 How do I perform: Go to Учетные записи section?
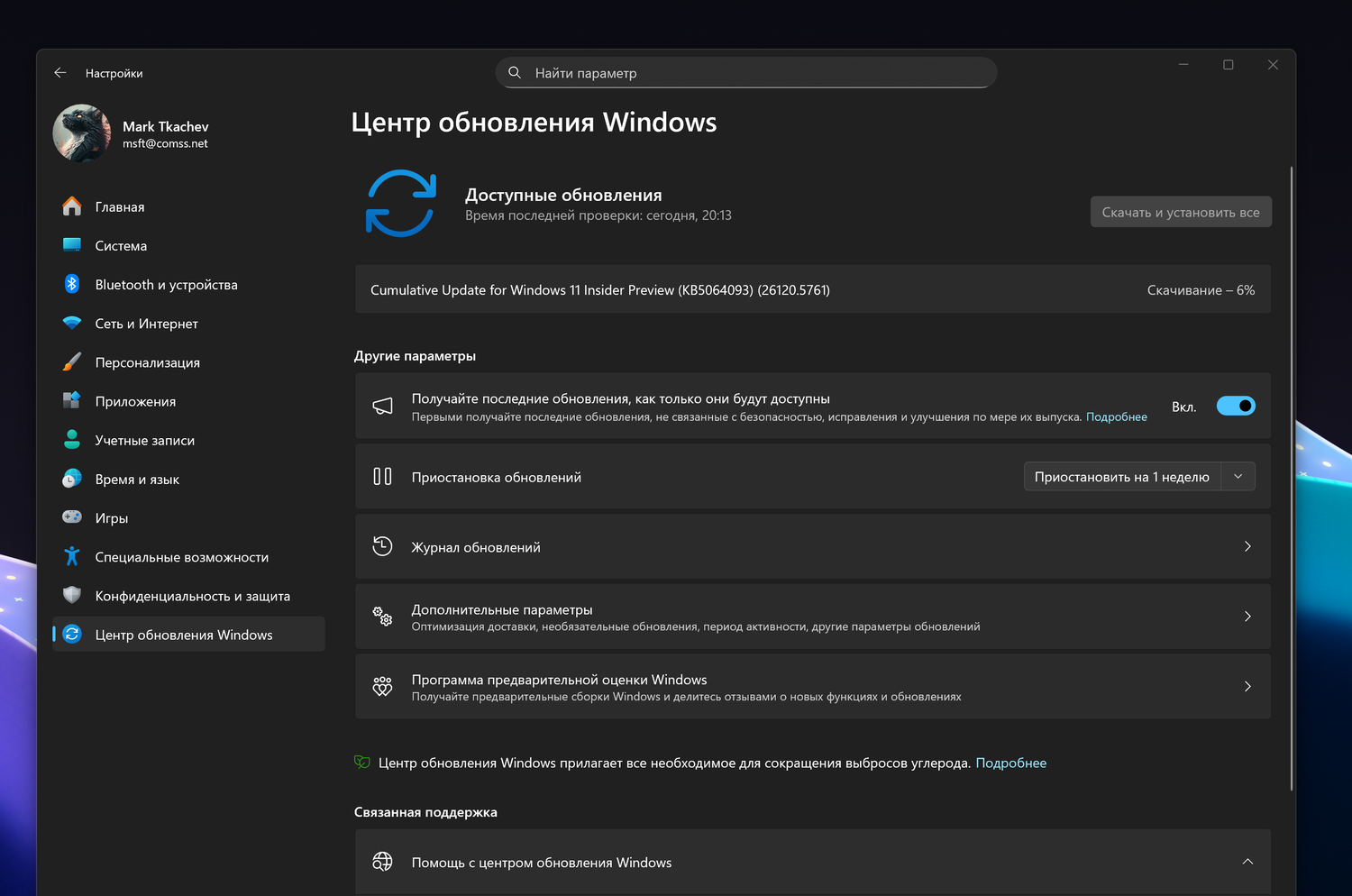click(144, 441)
